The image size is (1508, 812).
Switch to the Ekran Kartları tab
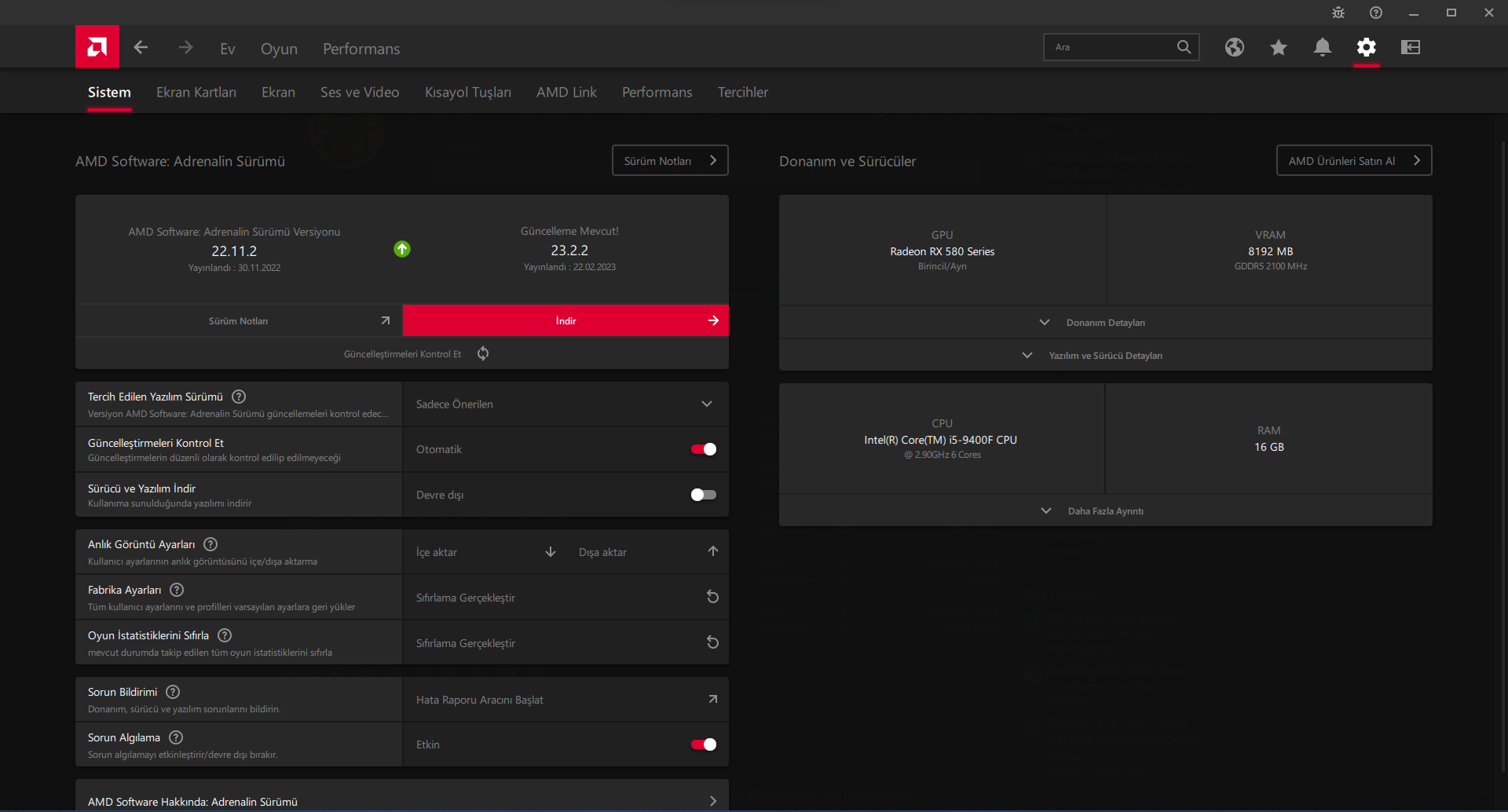(196, 93)
